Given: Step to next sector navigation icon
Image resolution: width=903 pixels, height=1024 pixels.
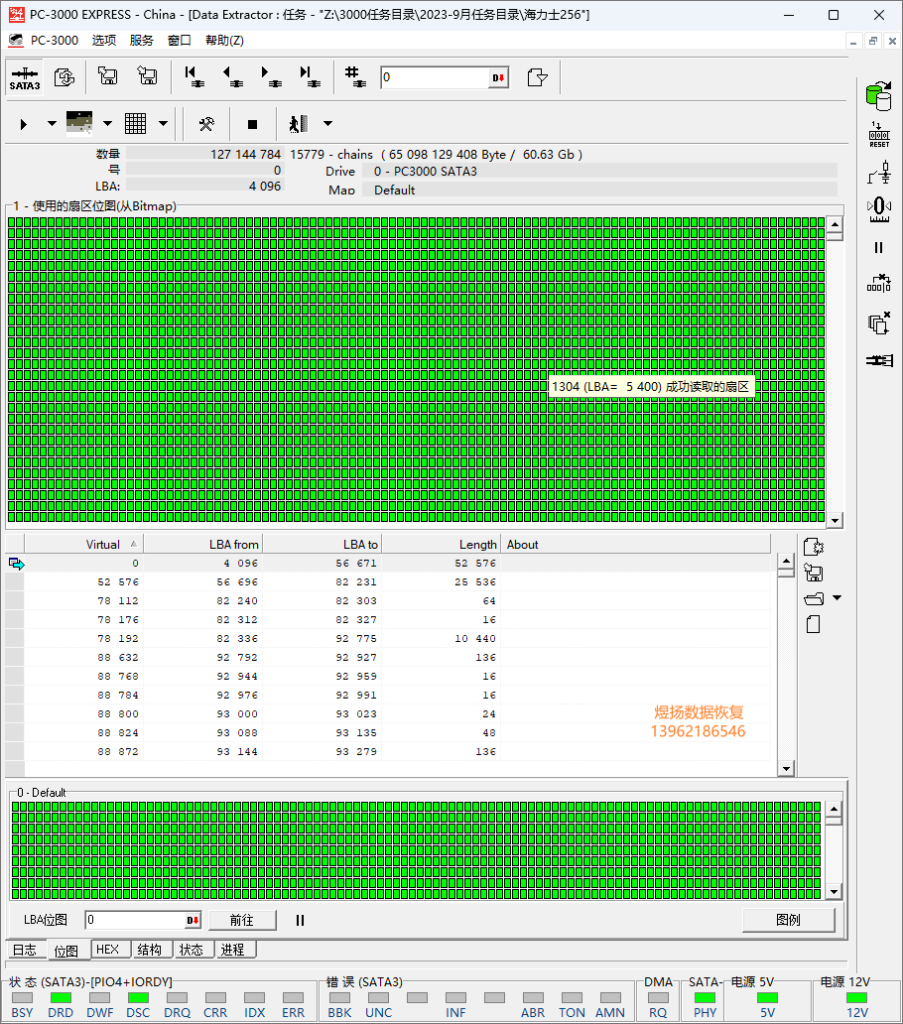Looking at the screenshot, I should 271,77.
